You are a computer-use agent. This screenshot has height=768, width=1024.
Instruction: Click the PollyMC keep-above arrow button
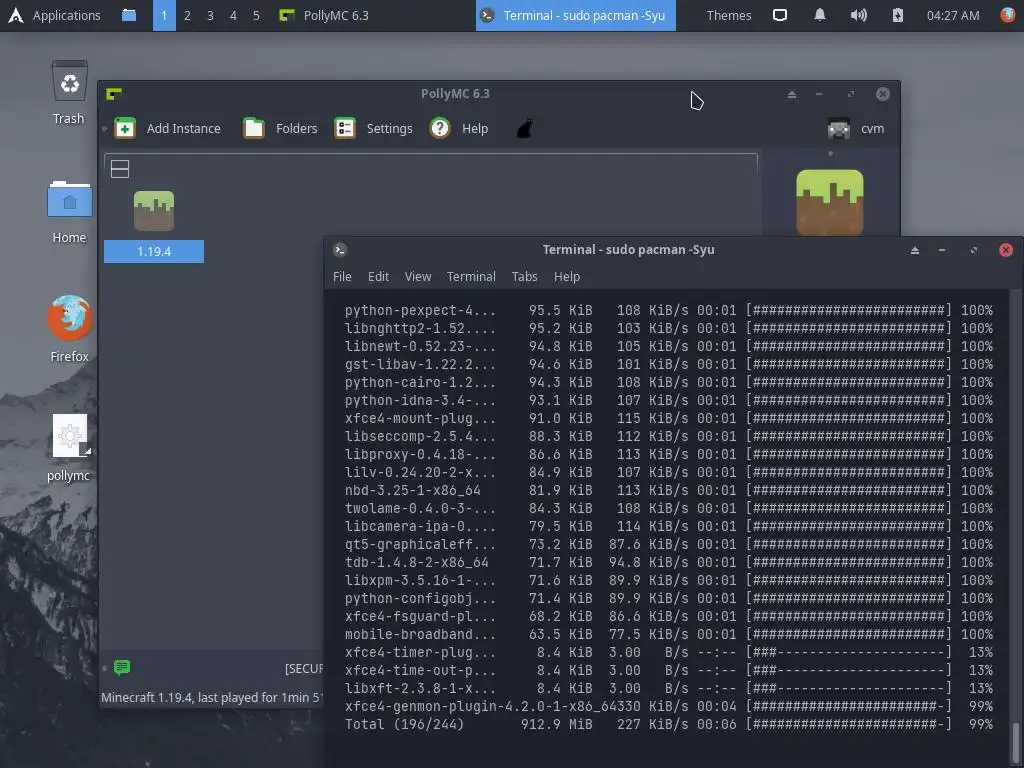(792, 94)
